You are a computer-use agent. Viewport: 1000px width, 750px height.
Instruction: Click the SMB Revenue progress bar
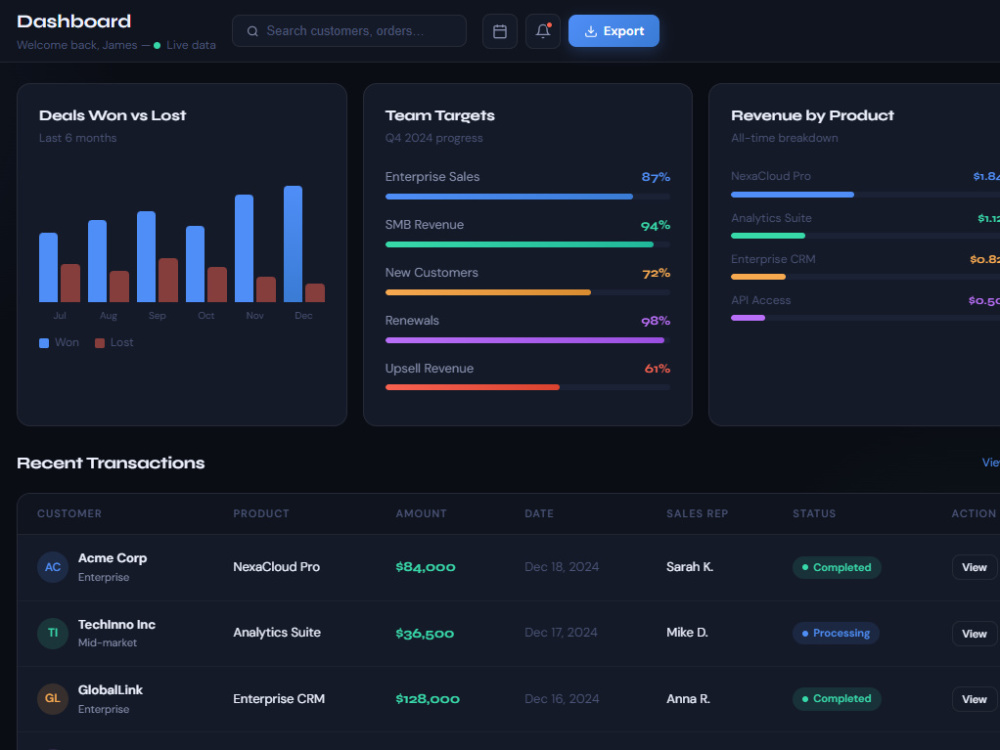[x=527, y=244]
